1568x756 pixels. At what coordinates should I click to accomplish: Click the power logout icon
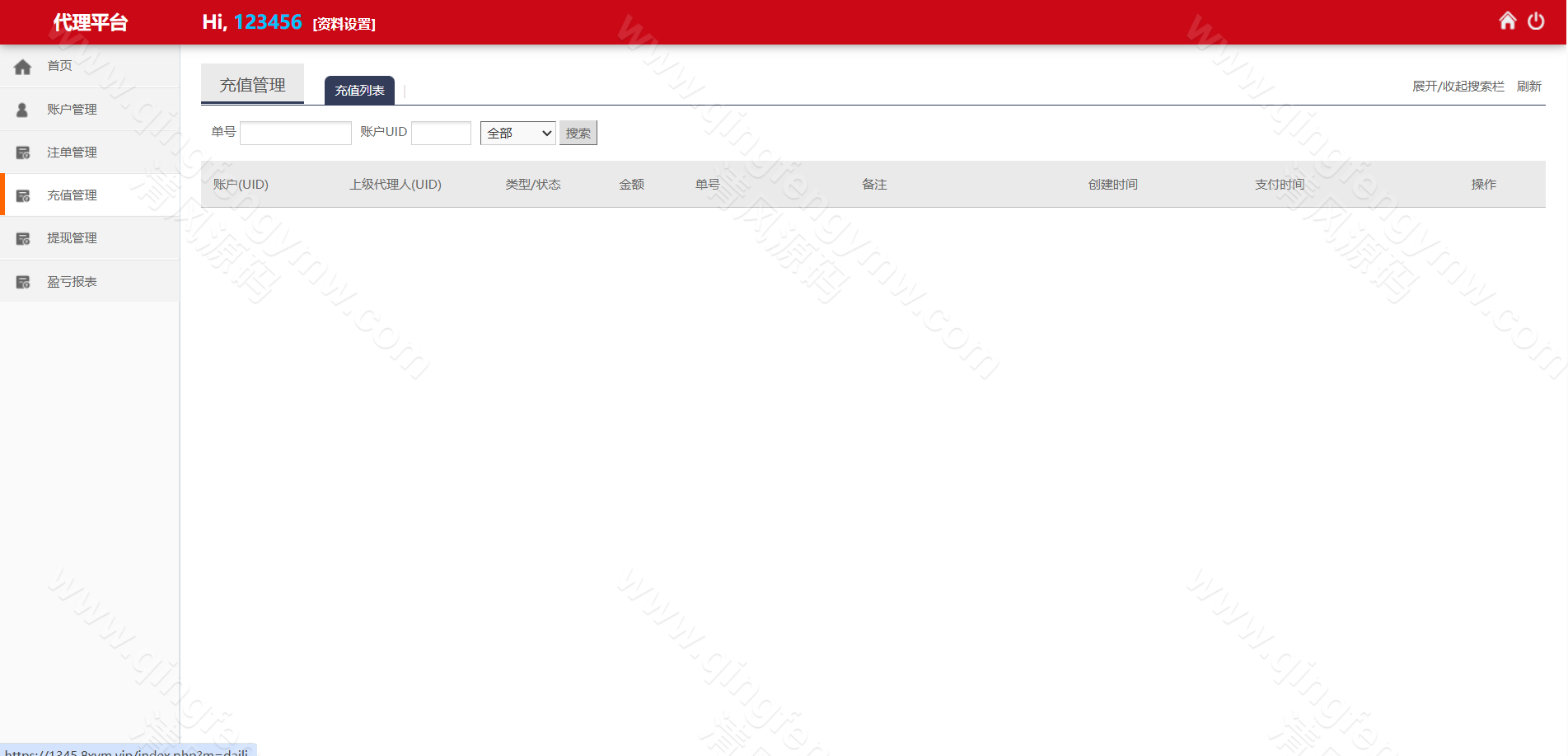point(1536,21)
